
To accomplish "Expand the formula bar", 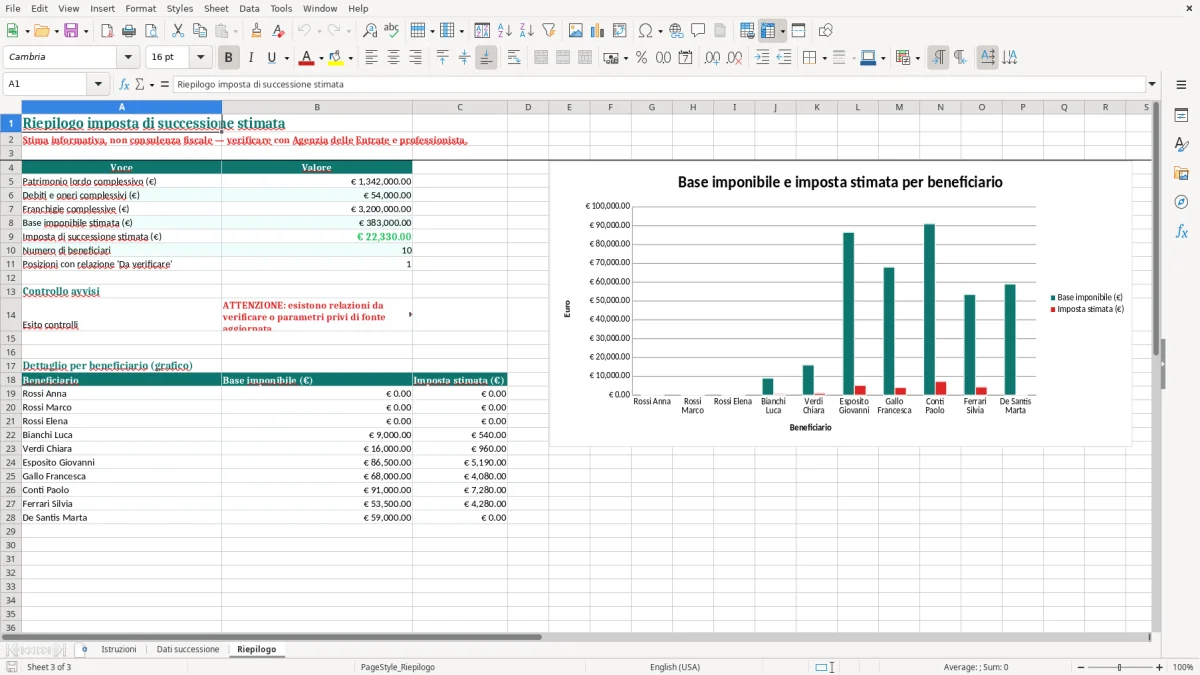I will [1152, 85].
